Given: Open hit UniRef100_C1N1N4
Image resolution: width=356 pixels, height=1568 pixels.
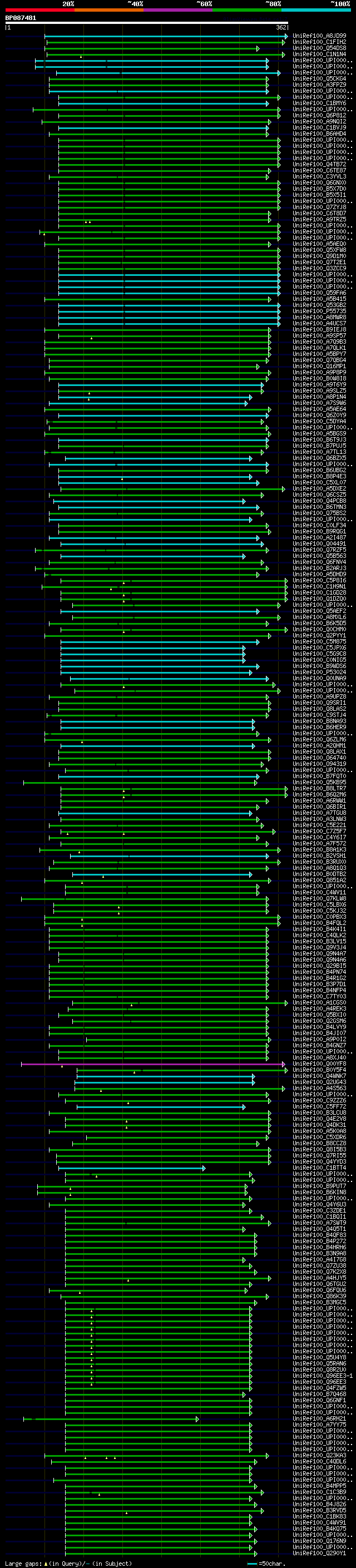Looking at the screenshot, I should pos(319,54).
